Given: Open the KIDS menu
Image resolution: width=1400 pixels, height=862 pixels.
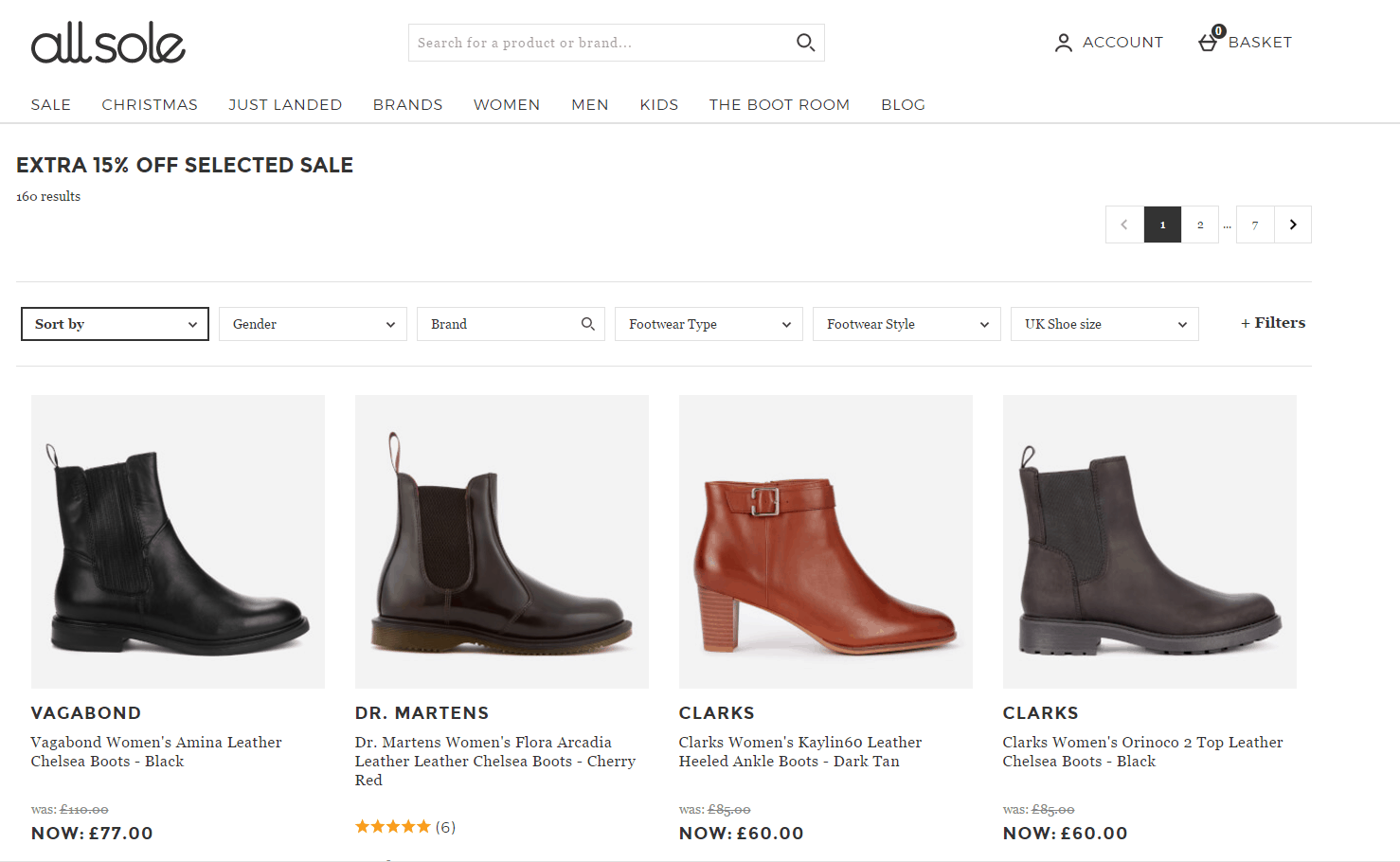Looking at the screenshot, I should point(659,105).
